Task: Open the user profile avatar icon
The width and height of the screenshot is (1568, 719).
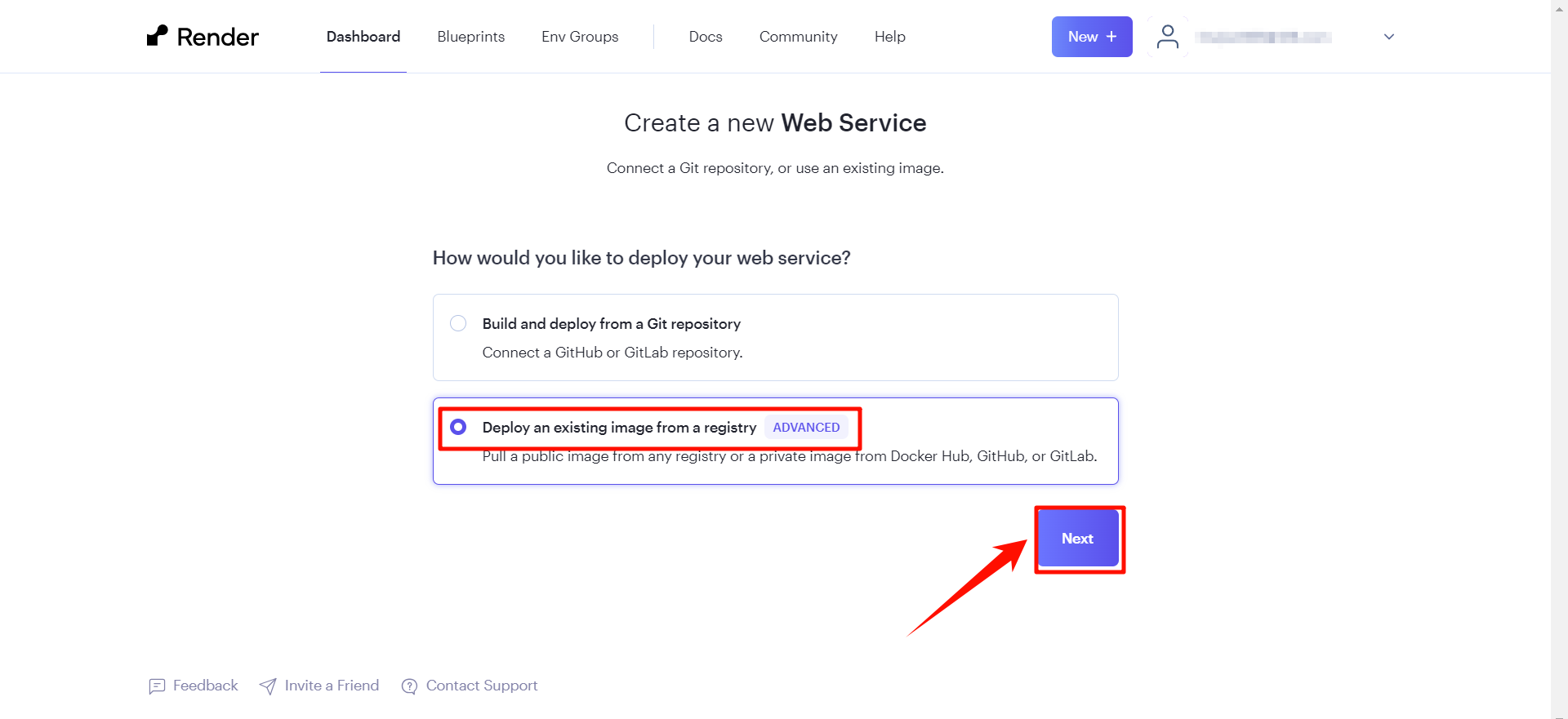Action: point(1168,37)
